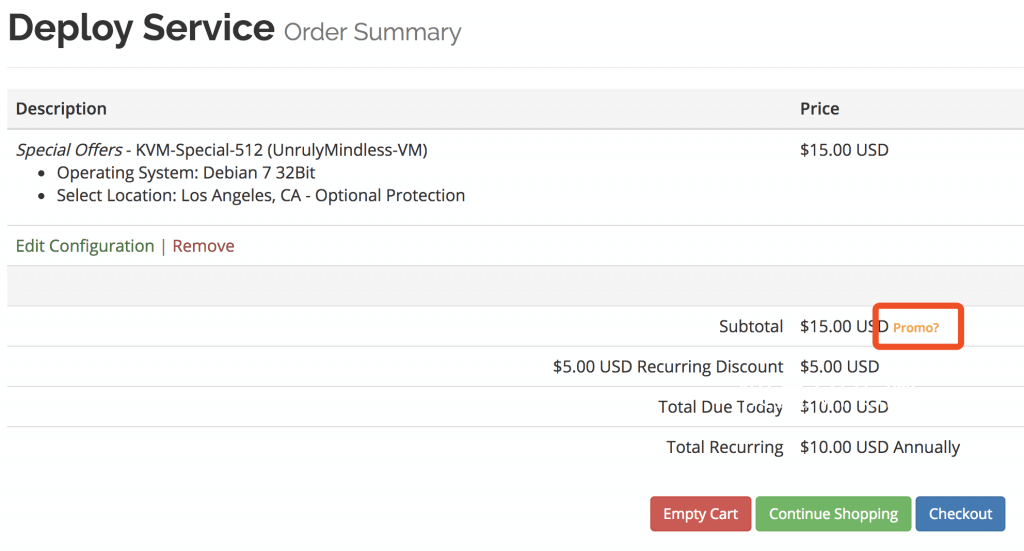This screenshot has height=551, width=1024.
Task: Select the Order Summary subtitle text
Action: coord(372,32)
